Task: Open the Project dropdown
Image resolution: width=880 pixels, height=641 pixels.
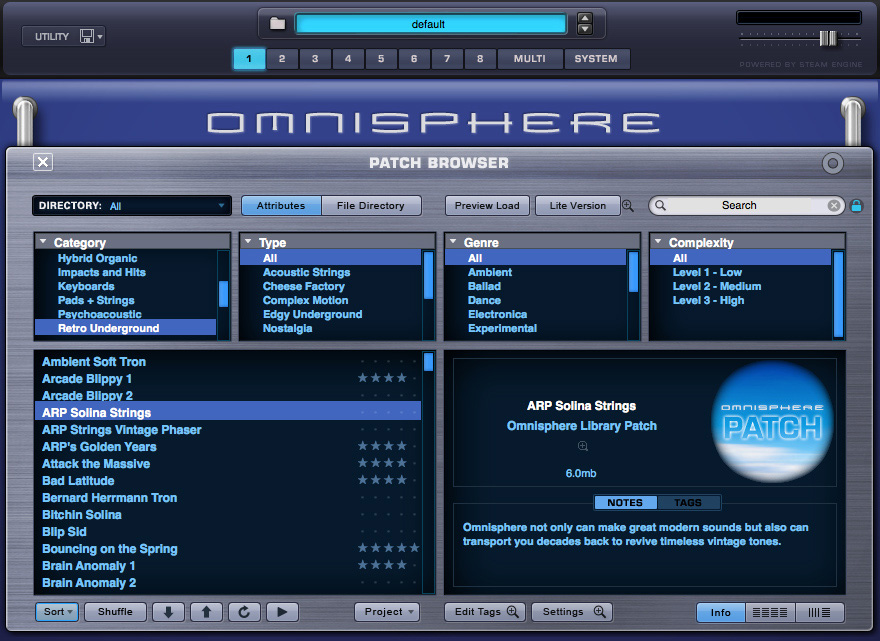Action: [387, 612]
